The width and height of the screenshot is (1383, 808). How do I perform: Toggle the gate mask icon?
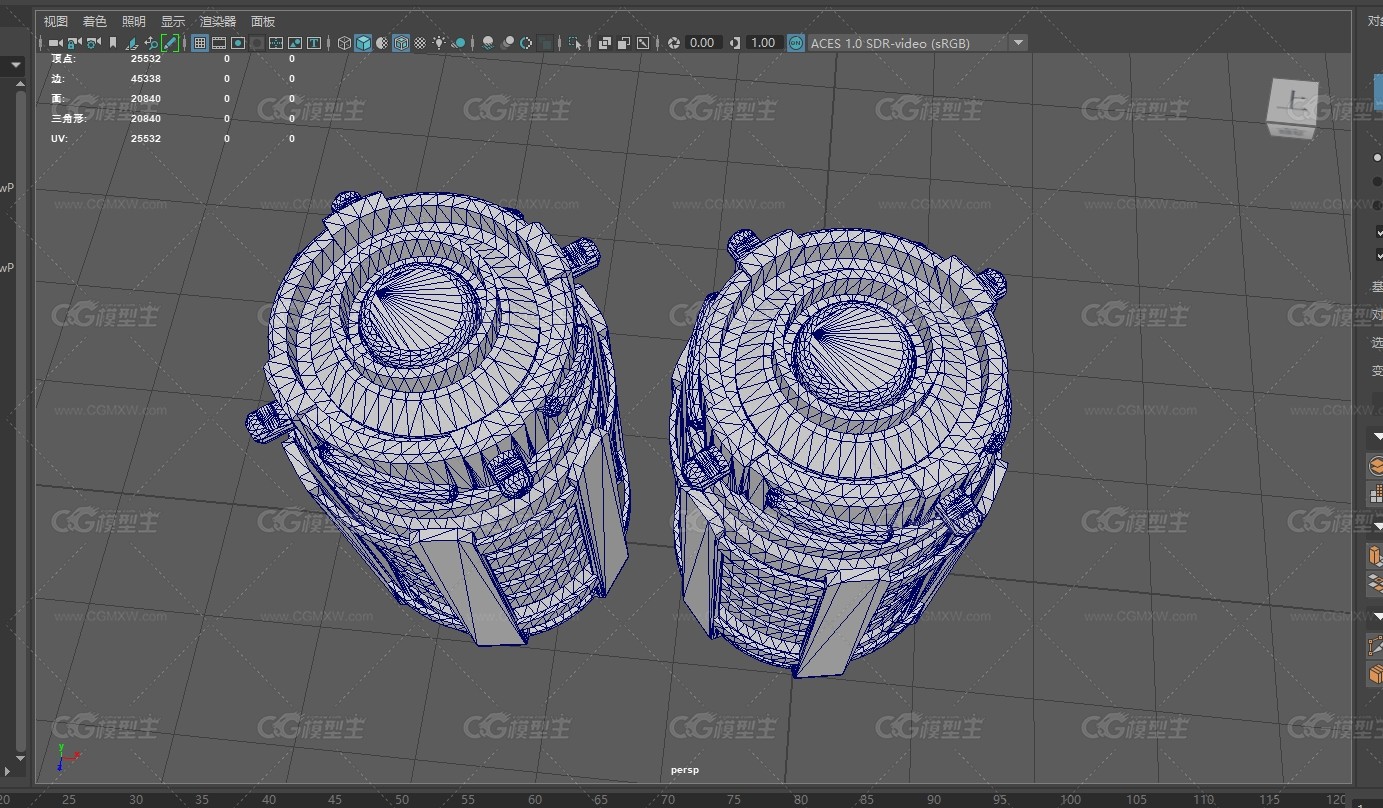pos(257,43)
